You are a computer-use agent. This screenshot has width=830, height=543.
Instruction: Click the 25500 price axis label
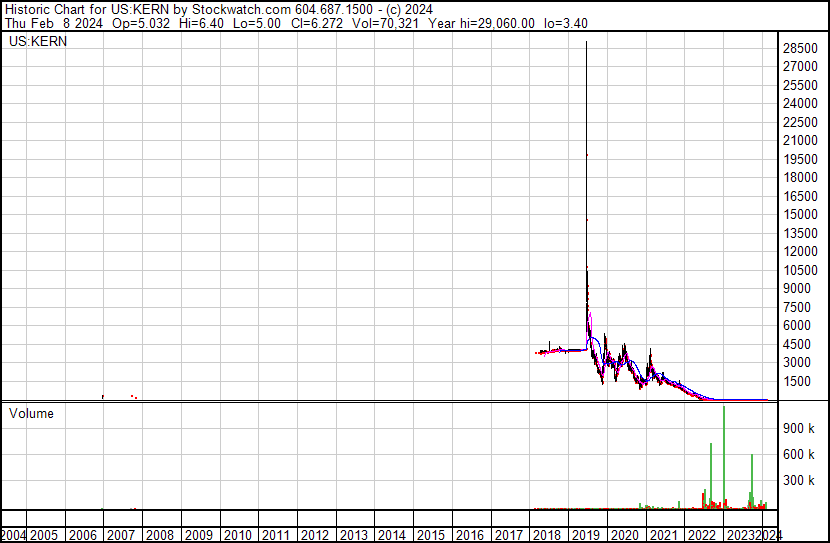pos(800,85)
